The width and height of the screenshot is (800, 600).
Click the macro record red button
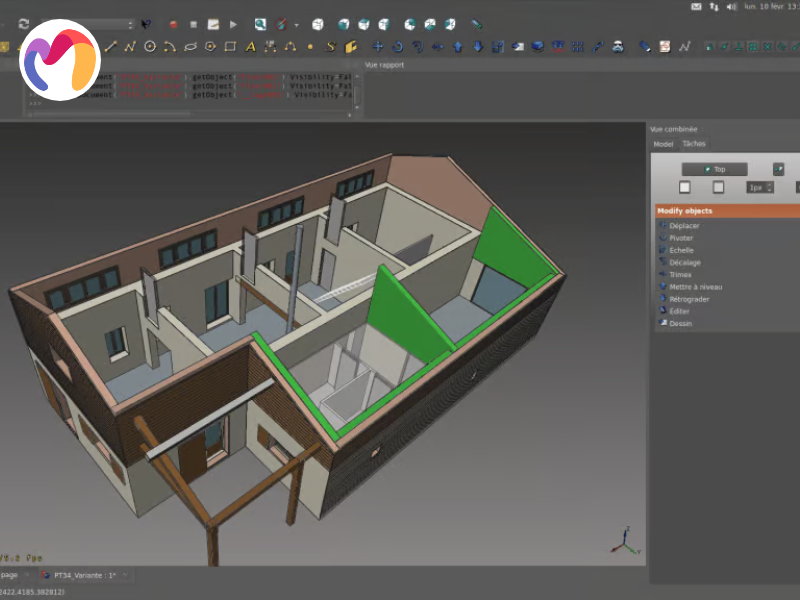tap(173, 23)
